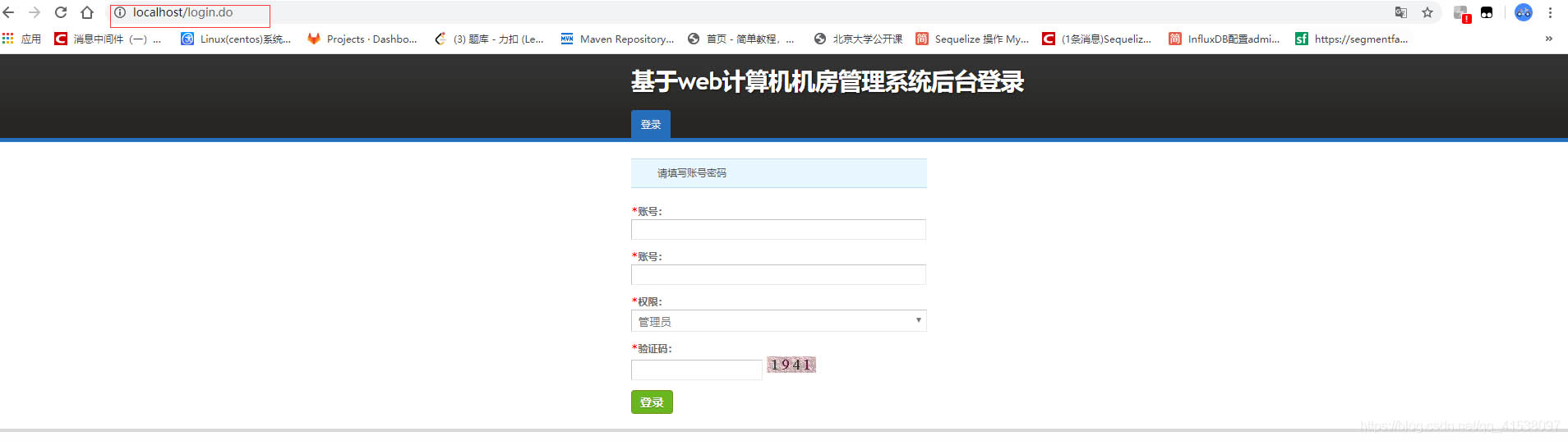Focus the first 账号 input field
Viewport: 1568px width, 441px height.
778,229
